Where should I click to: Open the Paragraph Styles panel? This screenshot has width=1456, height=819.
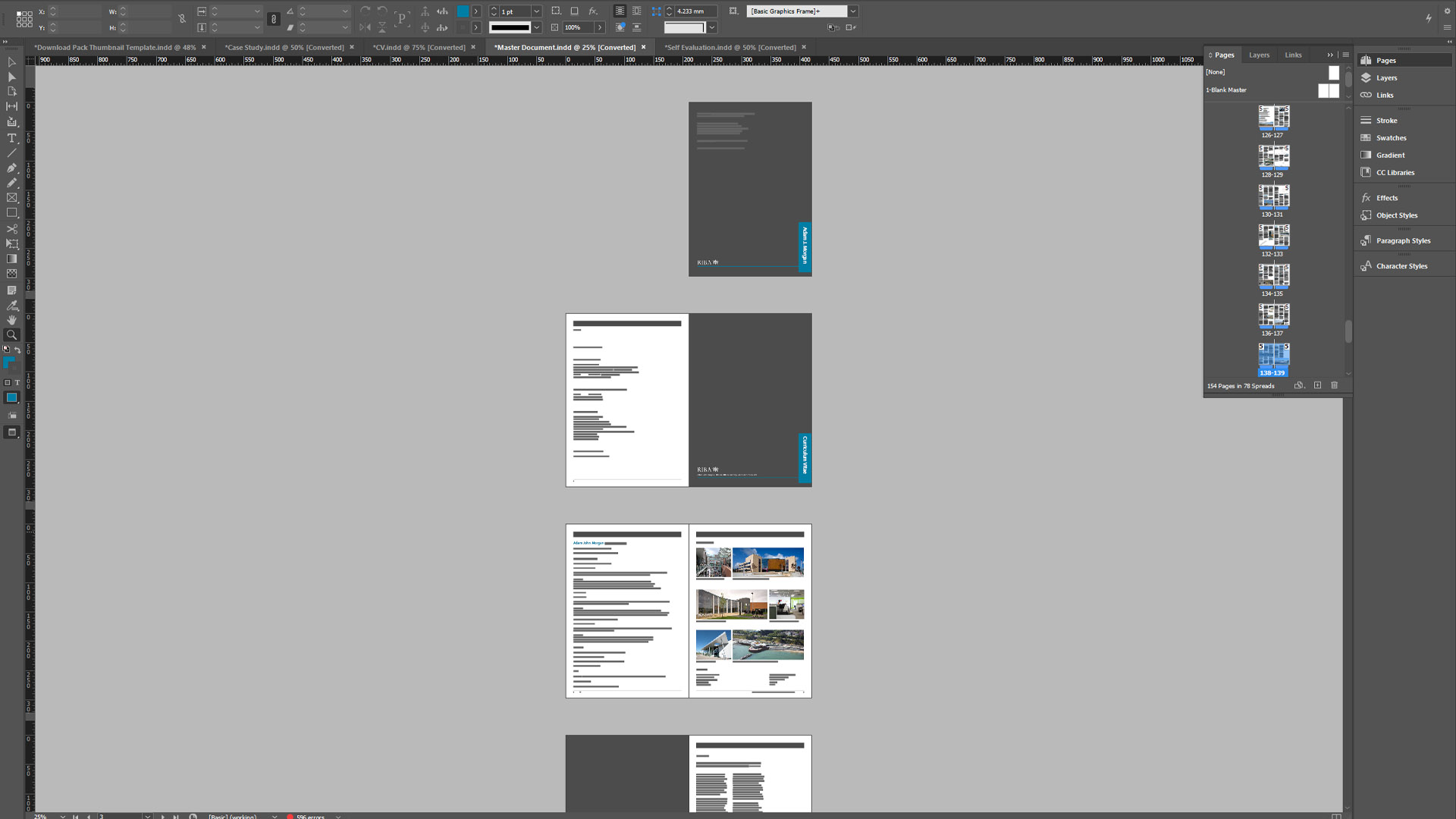1403,240
